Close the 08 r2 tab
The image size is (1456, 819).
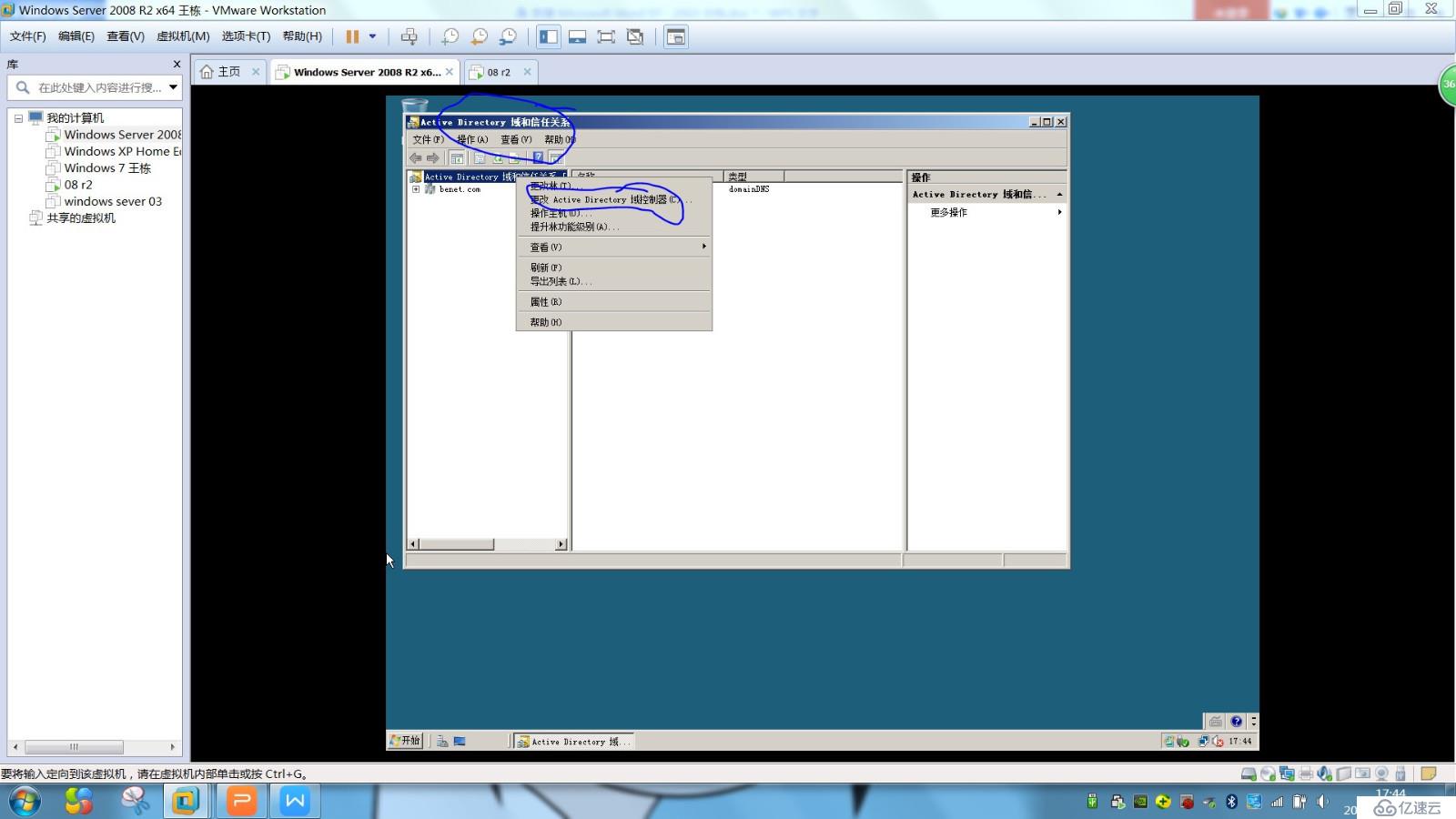click(x=527, y=72)
